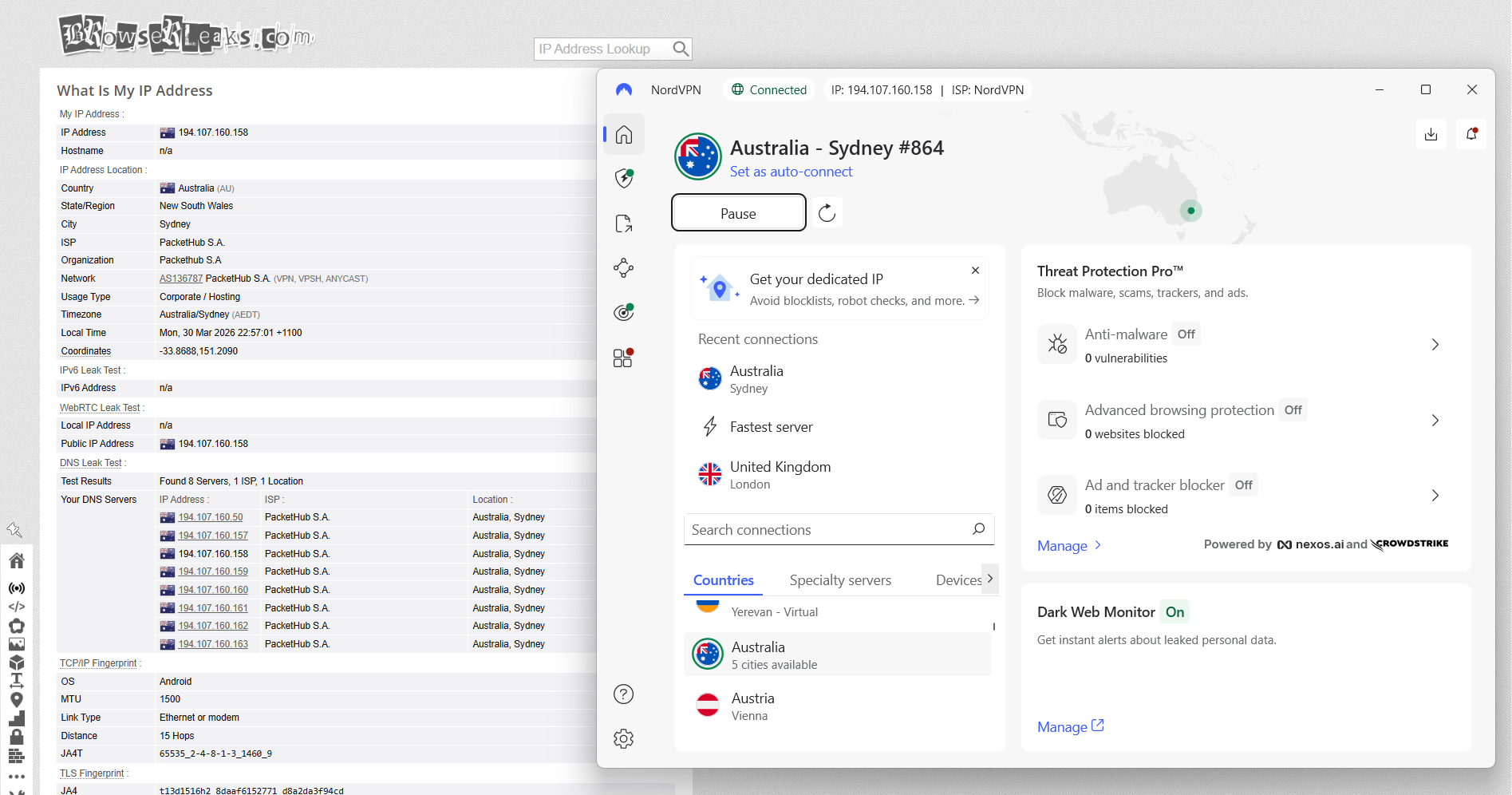Open Dark Web Monitor eye icon in sidebar
This screenshot has width=1512, height=795.
(623, 312)
